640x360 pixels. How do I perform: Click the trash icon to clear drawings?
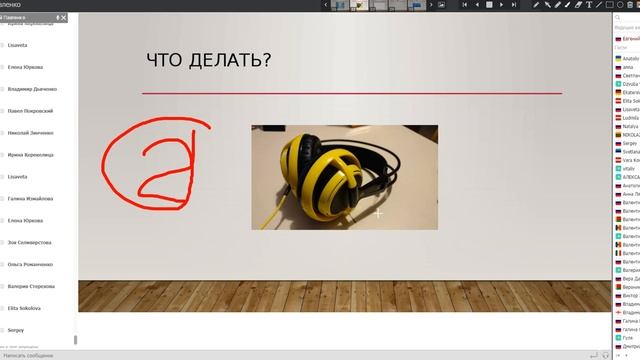point(630,5)
